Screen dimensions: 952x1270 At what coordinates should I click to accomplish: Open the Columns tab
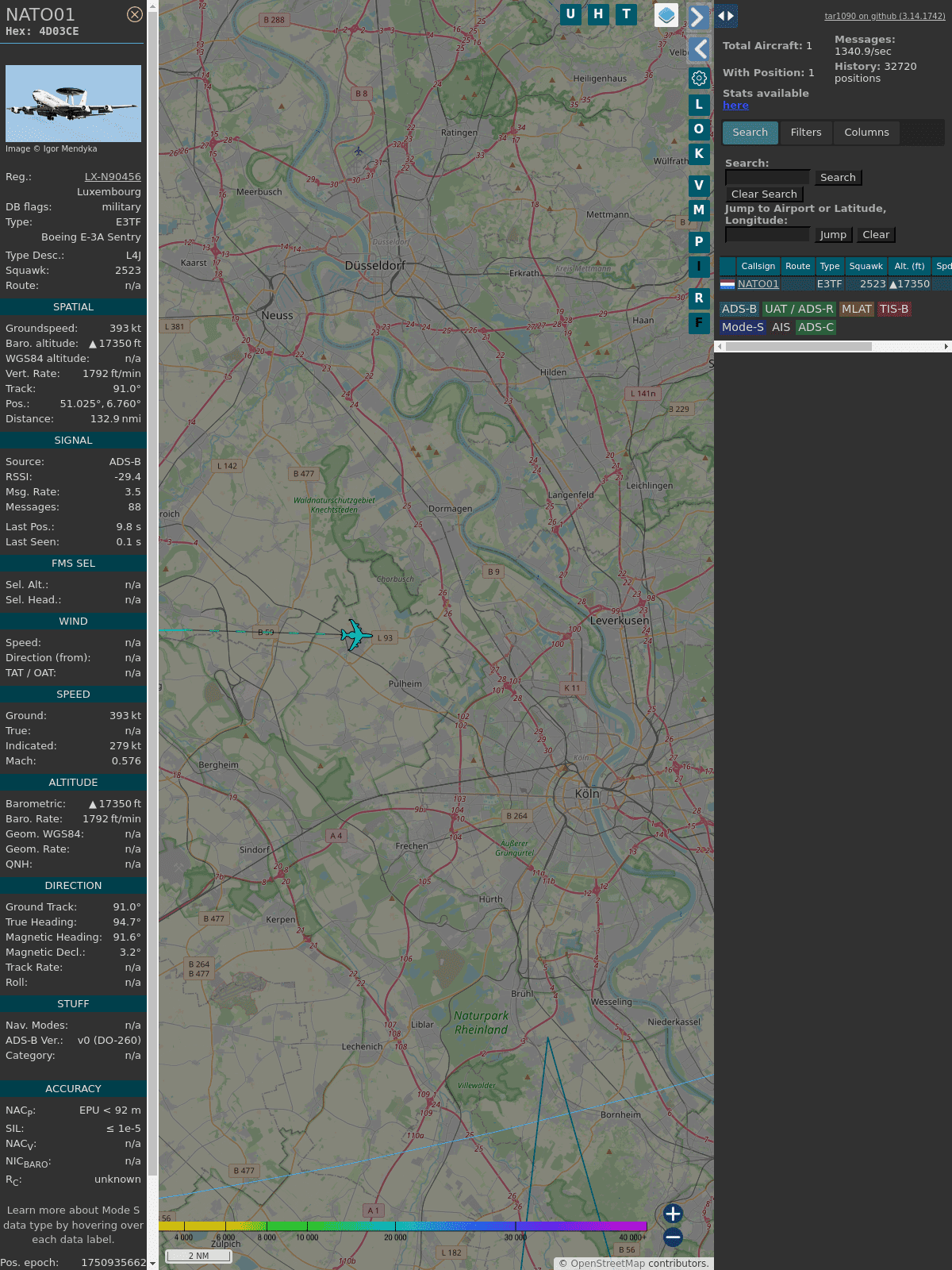[866, 133]
